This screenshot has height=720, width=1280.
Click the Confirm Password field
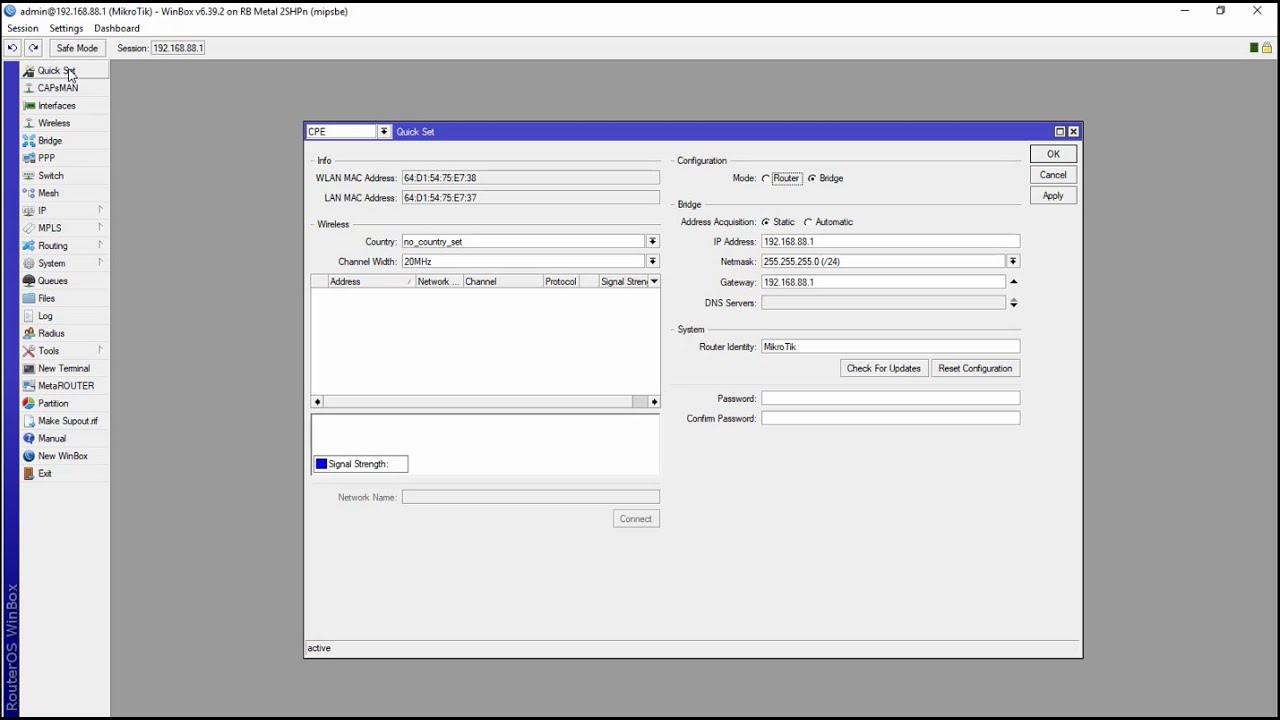[x=890, y=419]
